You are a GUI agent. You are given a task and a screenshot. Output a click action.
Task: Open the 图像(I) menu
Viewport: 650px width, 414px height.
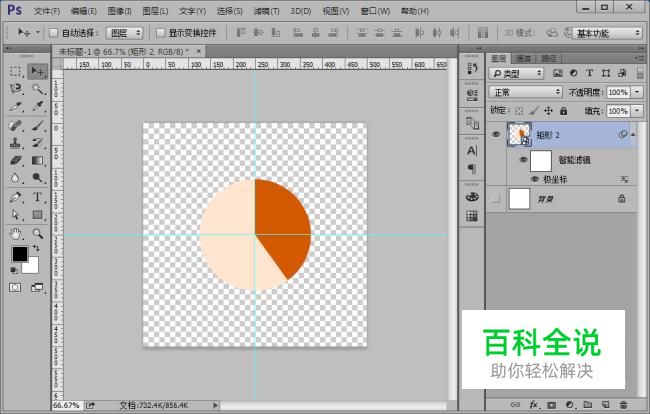[x=119, y=11]
